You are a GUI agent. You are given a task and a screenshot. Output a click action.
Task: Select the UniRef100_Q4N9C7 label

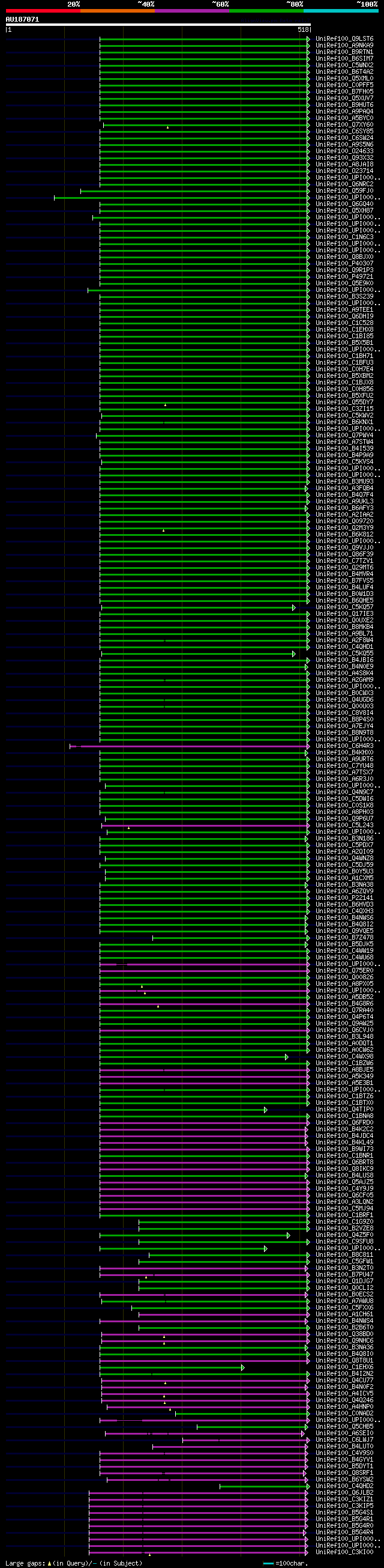pos(344,792)
